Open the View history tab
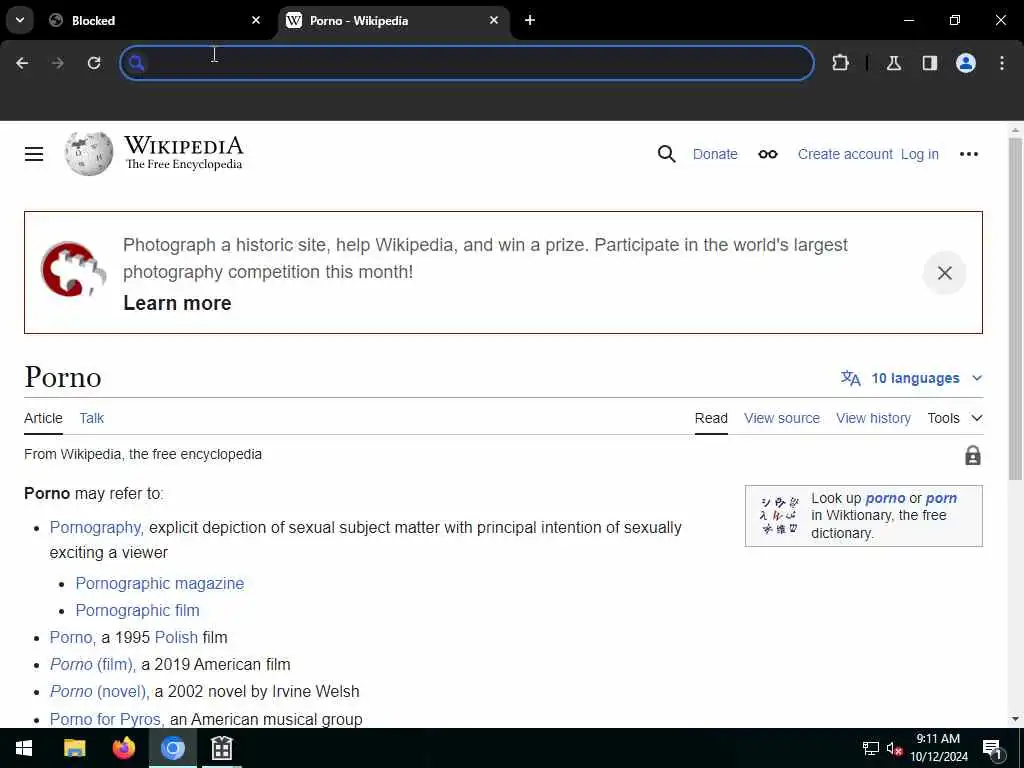Image resolution: width=1024 pixels, height=768 pixels. [873, 418]
